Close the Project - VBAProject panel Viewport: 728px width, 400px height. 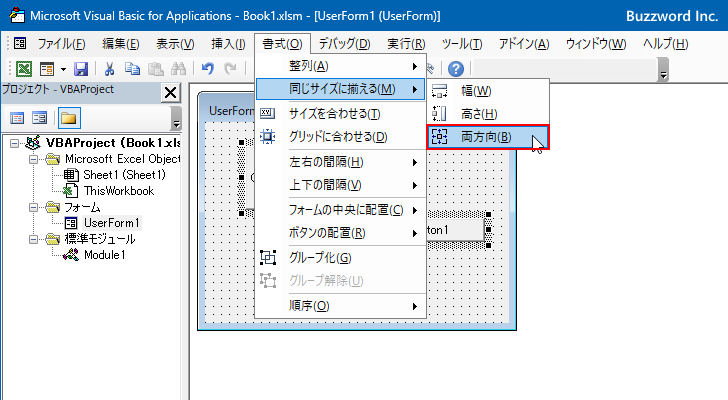170,92
